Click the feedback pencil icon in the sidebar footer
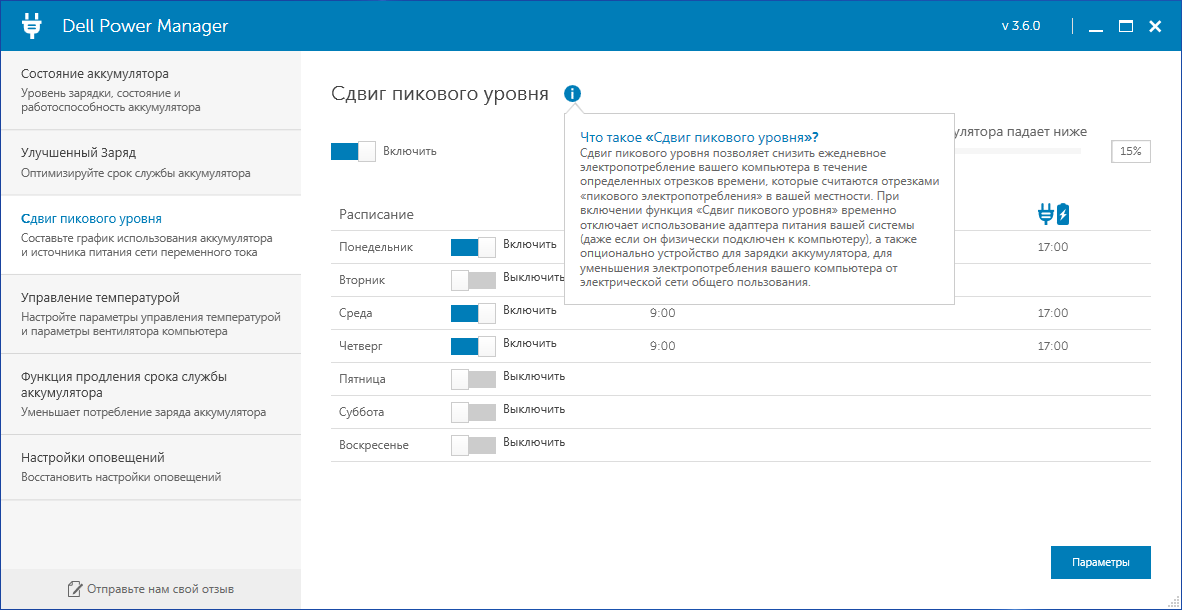Image resolution: width=1182 pixels, height=610 pixels. [74, 588]
